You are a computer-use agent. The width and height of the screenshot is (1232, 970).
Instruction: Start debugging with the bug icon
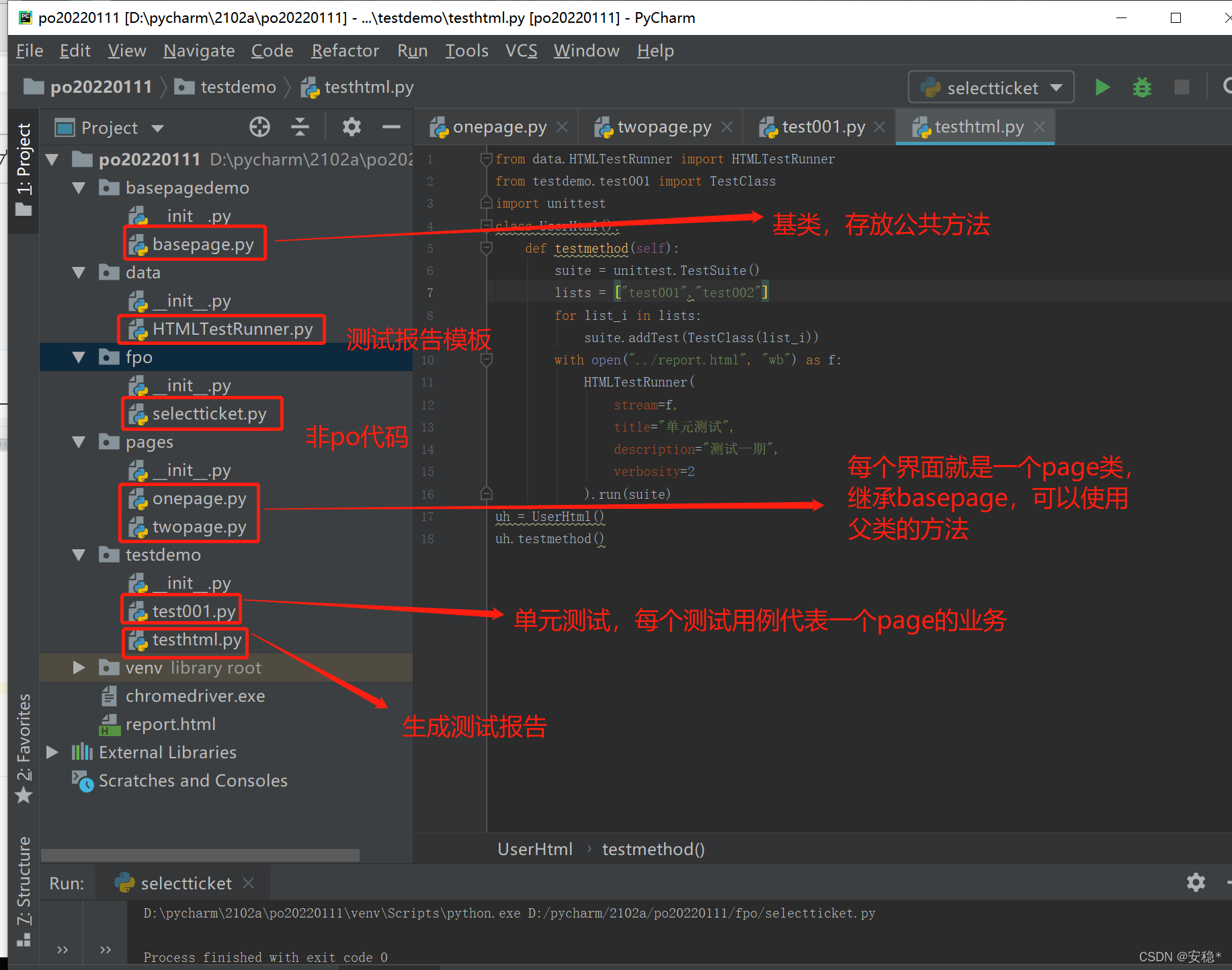[x=1142, y=87]
